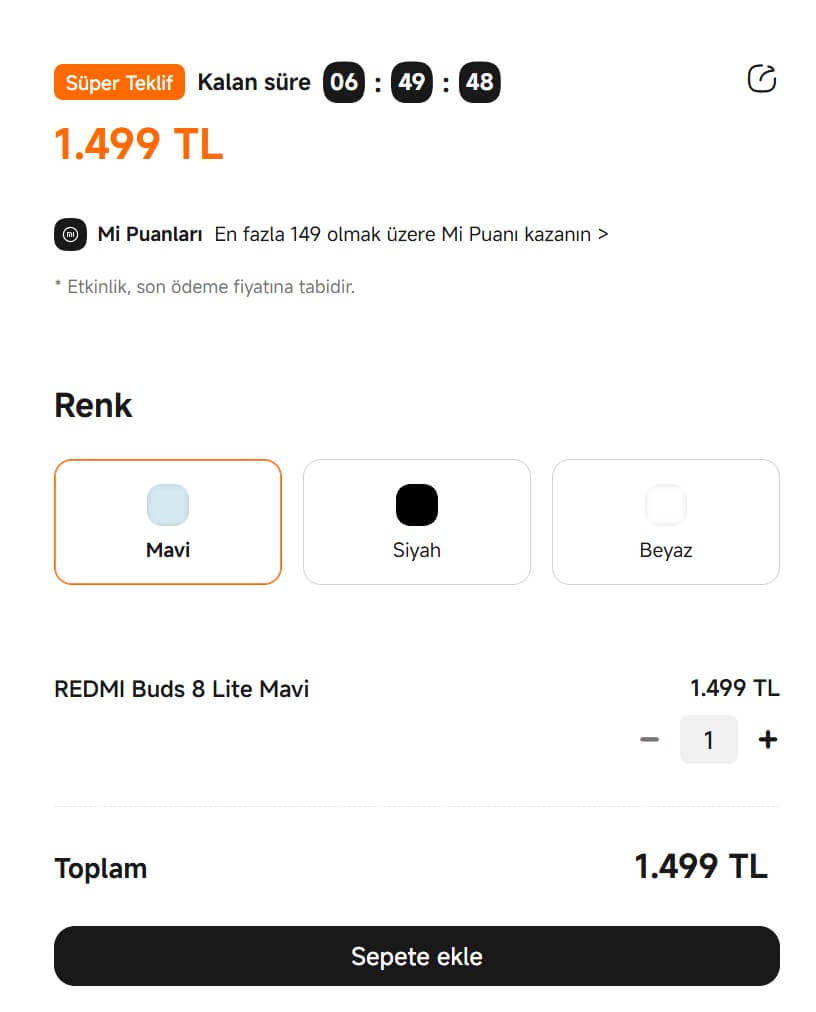Click the 1.499 TL price heading

[x=138, y=144]
